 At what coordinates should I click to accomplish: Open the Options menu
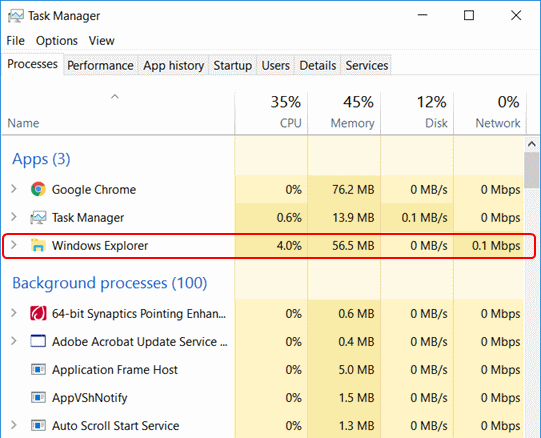57,41
